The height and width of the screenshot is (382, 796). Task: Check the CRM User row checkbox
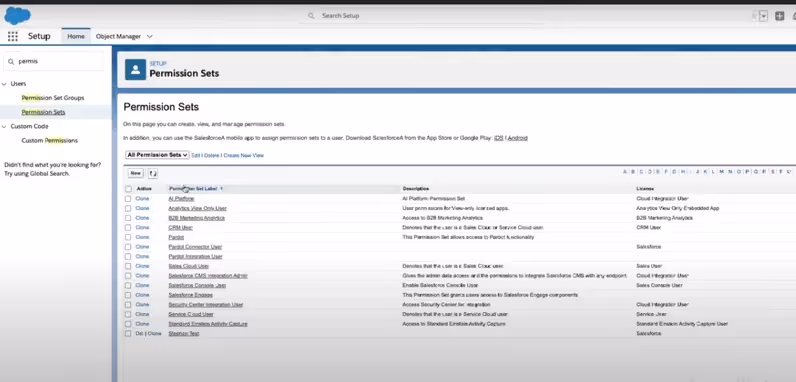(128, 228)
